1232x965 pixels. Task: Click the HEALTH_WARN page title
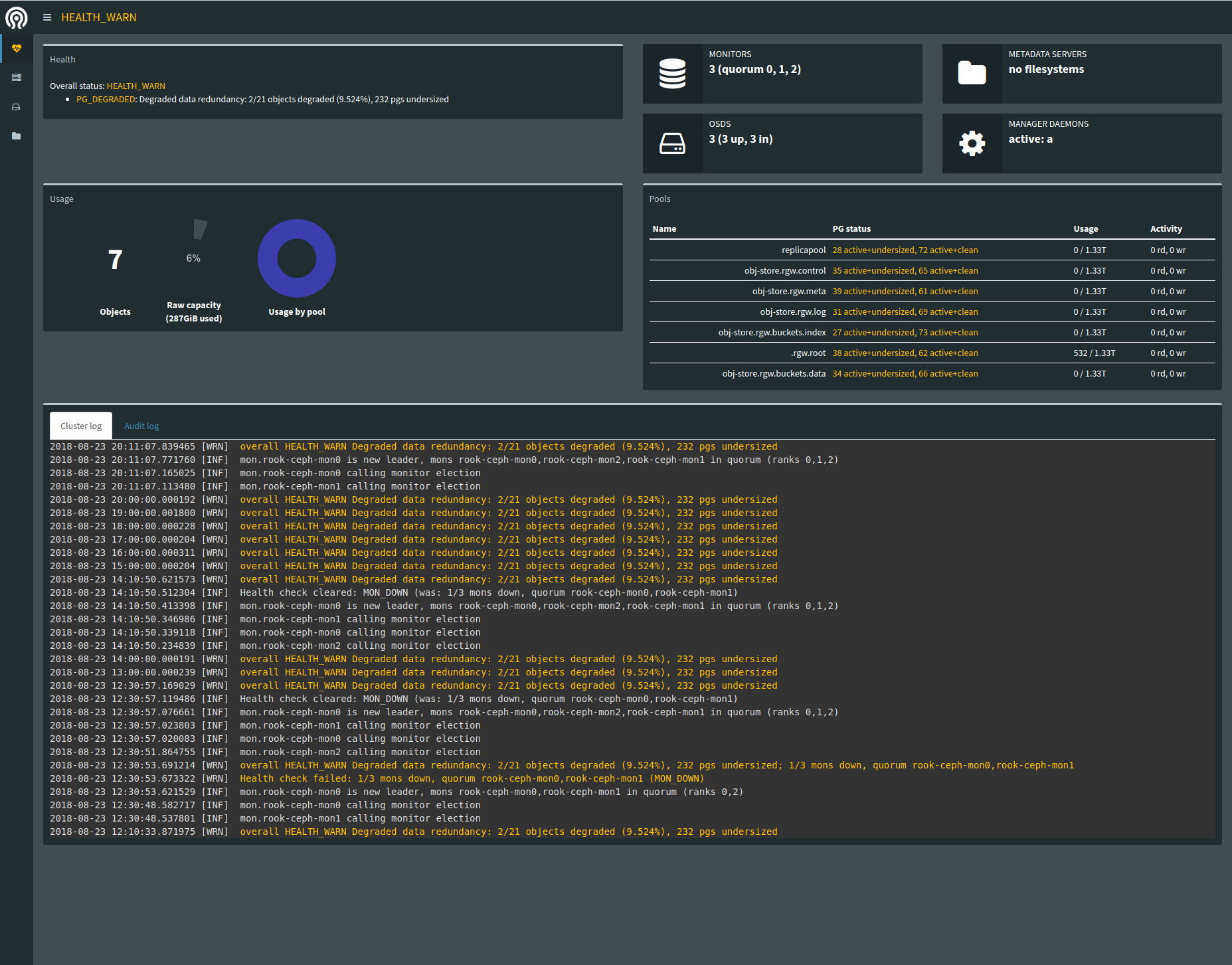pyautogui.click(x=99, y=17)
